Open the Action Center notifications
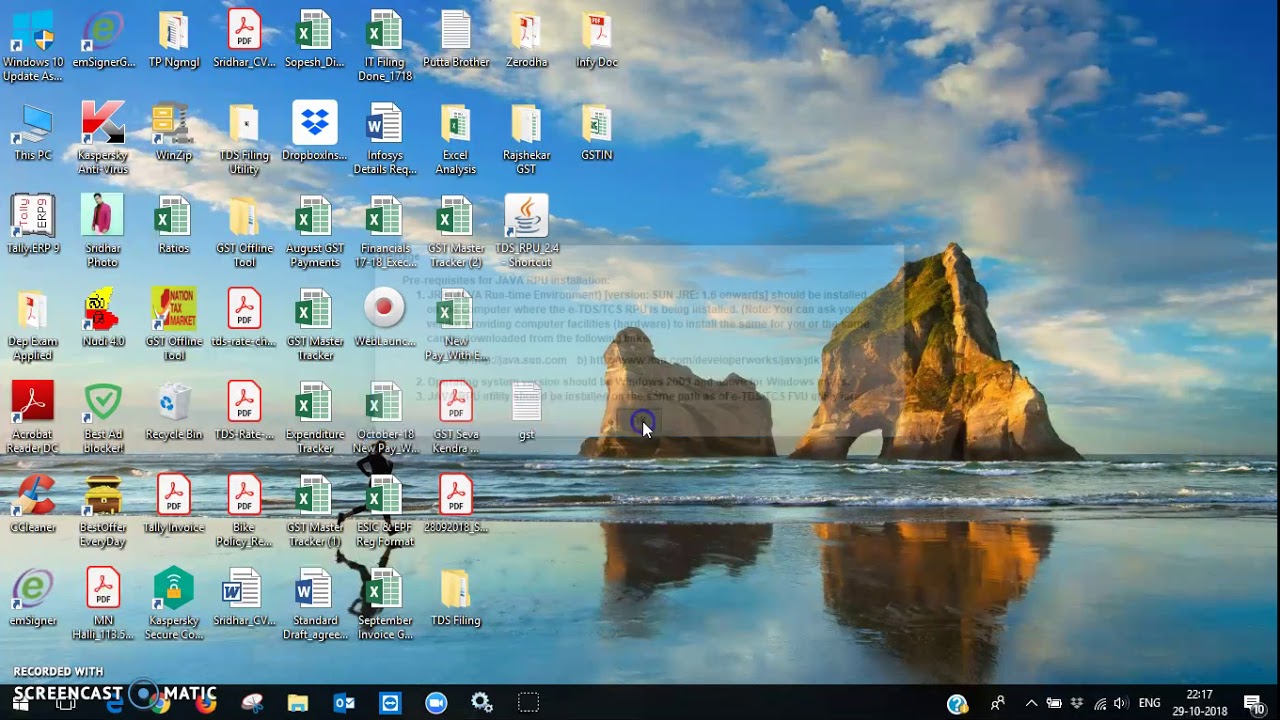This screenshot has height=720, width=1280. coord(1253,703)
